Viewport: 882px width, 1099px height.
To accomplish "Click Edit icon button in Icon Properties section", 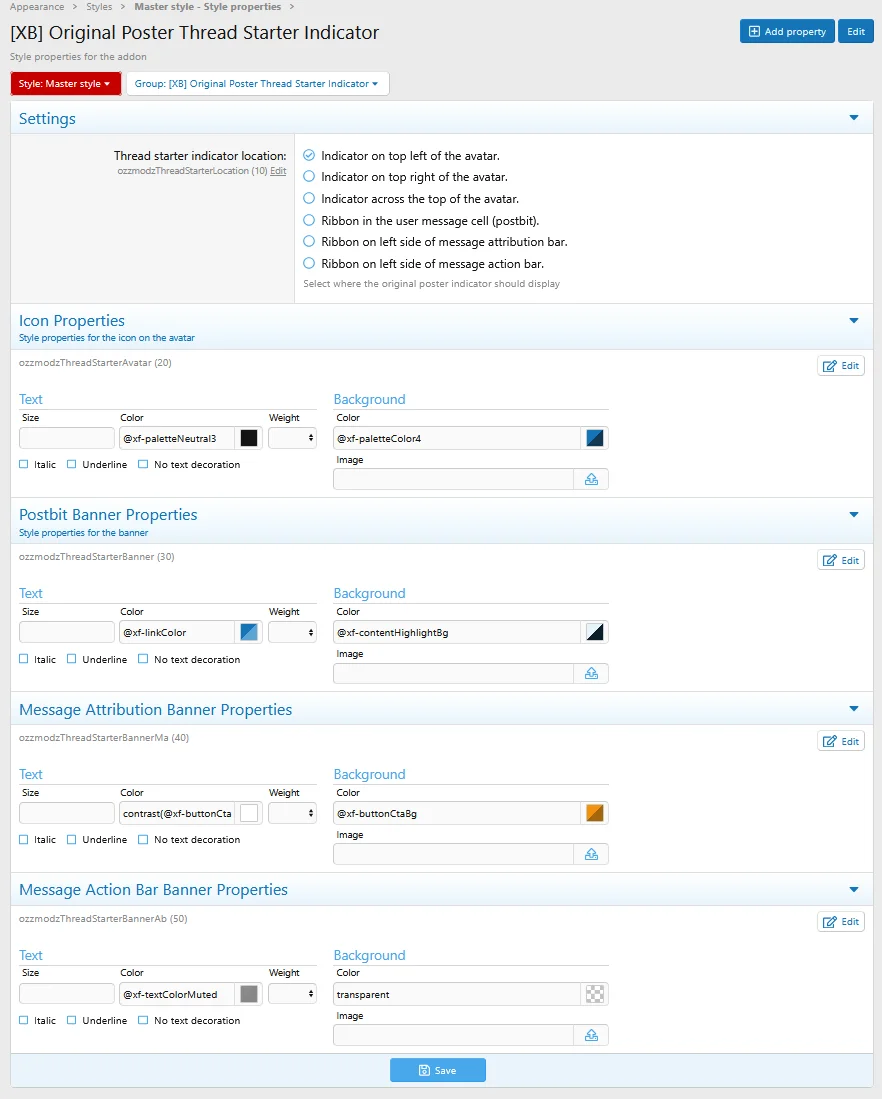I will pos(840,366).
